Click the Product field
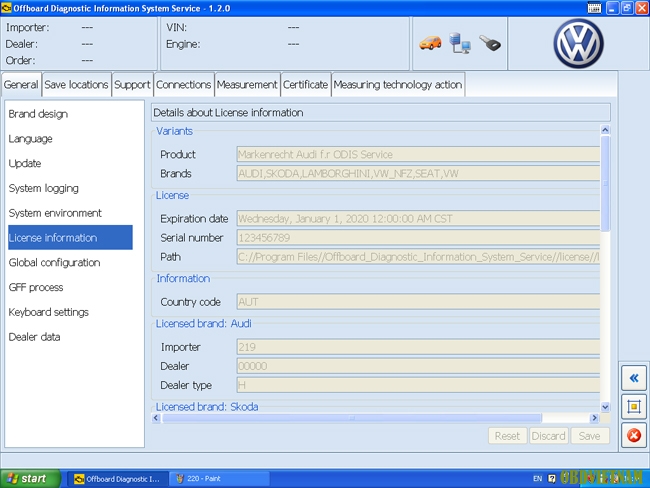Image resolution: width=650 pixels, height=488 pixels. [418, 154]
